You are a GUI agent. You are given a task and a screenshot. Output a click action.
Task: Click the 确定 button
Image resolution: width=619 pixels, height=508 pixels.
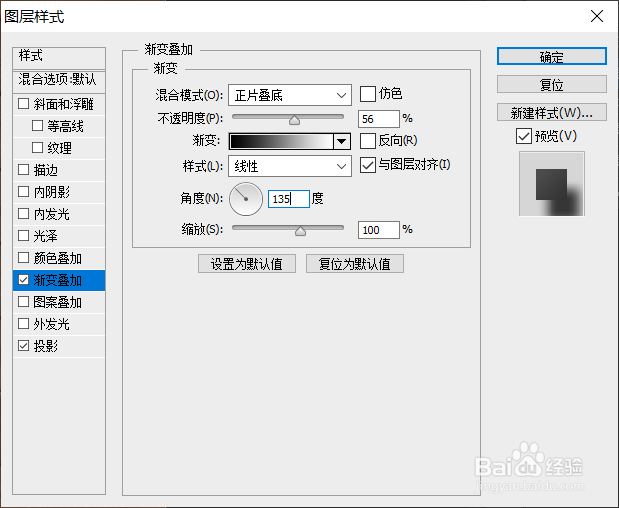coord(551,56)
